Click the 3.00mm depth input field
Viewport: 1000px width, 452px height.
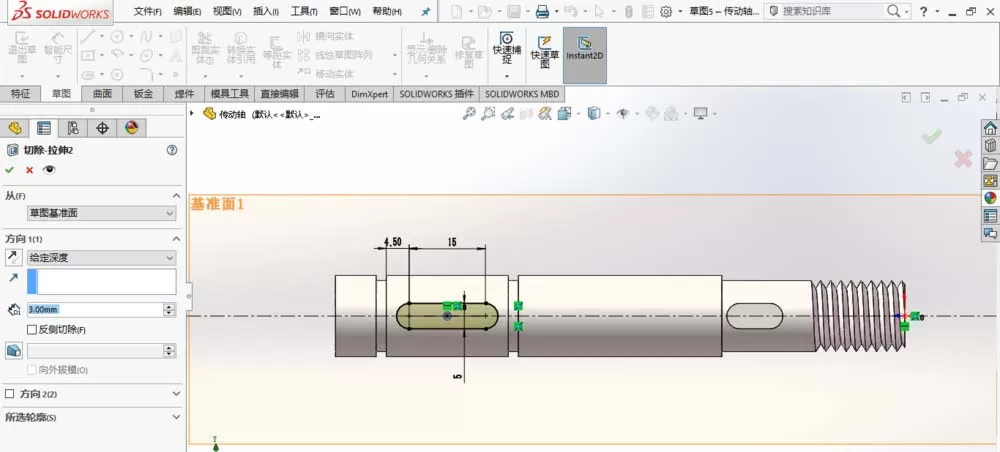pyautogui.click(x=96, y=310)
